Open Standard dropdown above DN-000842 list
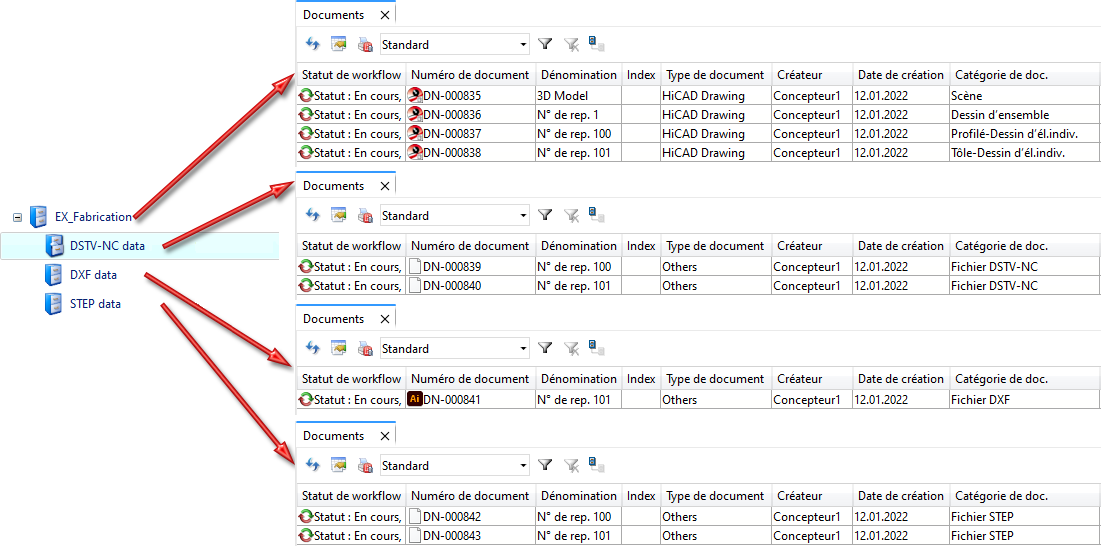The height and width of the screenshot is (546, 1101). pos(523,465)
